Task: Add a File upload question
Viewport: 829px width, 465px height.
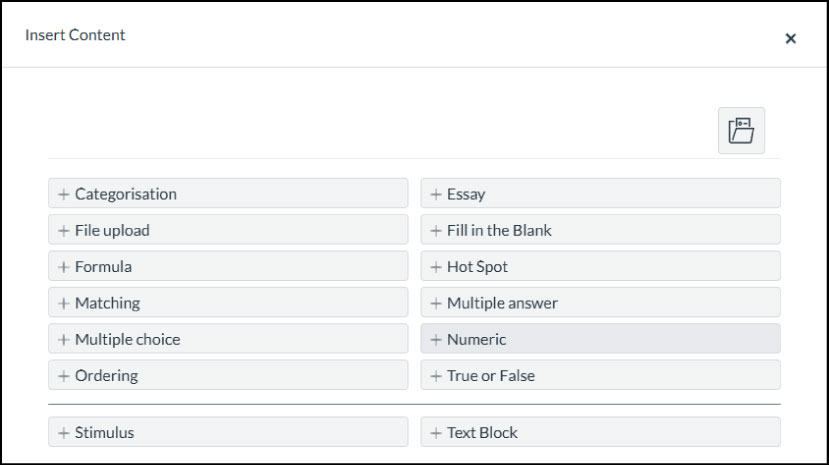Action: 228,230
